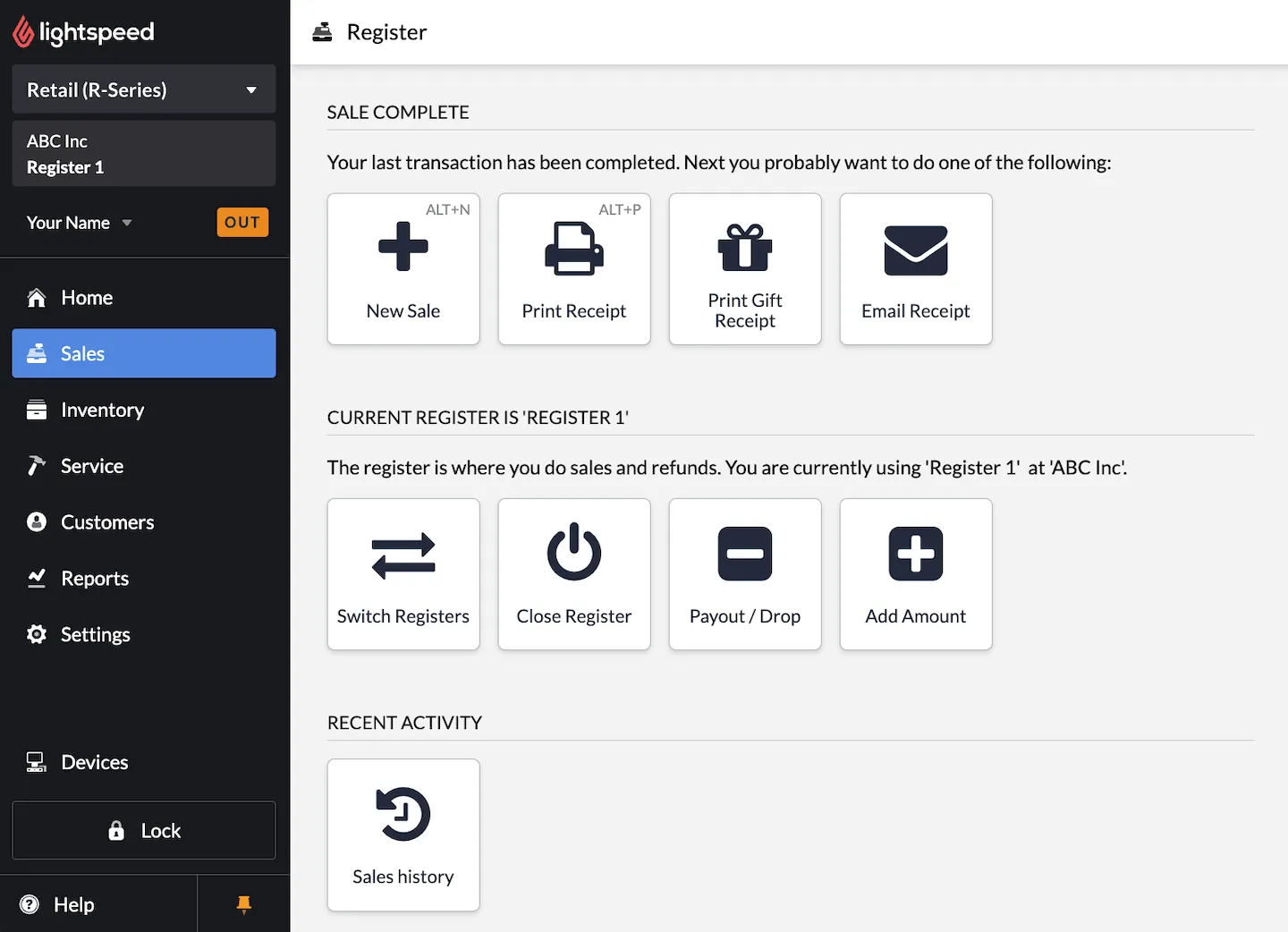This screenshot has width=1288, height=932.
Task: Click the Lightspeed logo
Action: [x=83, y=32]
